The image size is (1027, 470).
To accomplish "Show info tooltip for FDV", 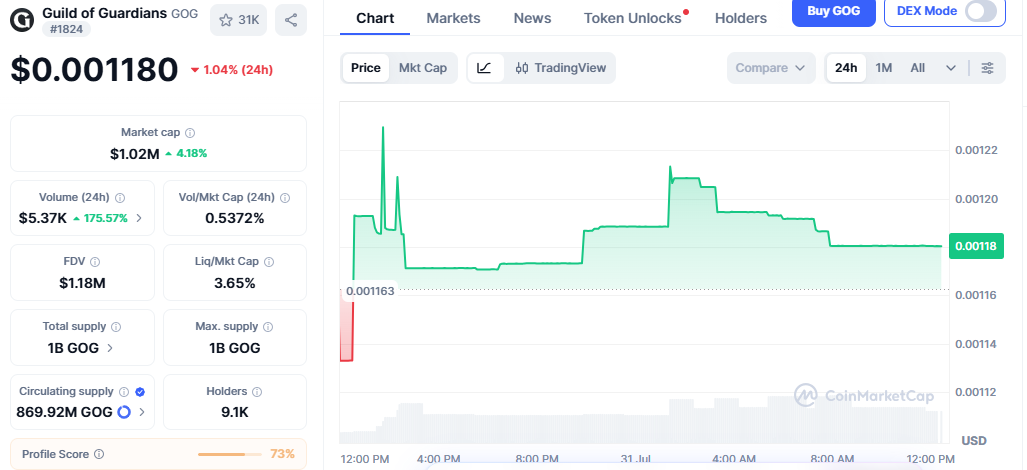I will pos(95,262).
